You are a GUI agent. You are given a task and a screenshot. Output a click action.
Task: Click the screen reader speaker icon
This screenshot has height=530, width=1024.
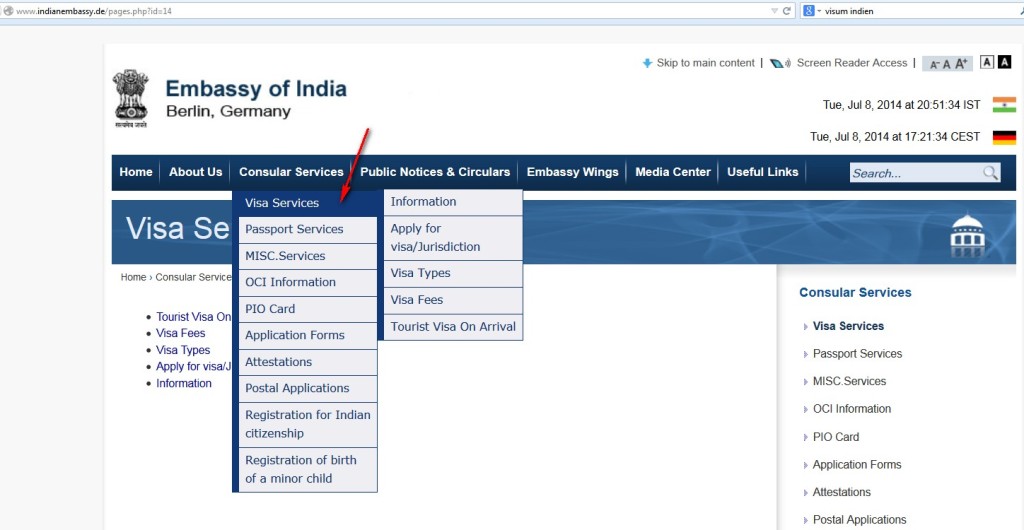(780, 63)
